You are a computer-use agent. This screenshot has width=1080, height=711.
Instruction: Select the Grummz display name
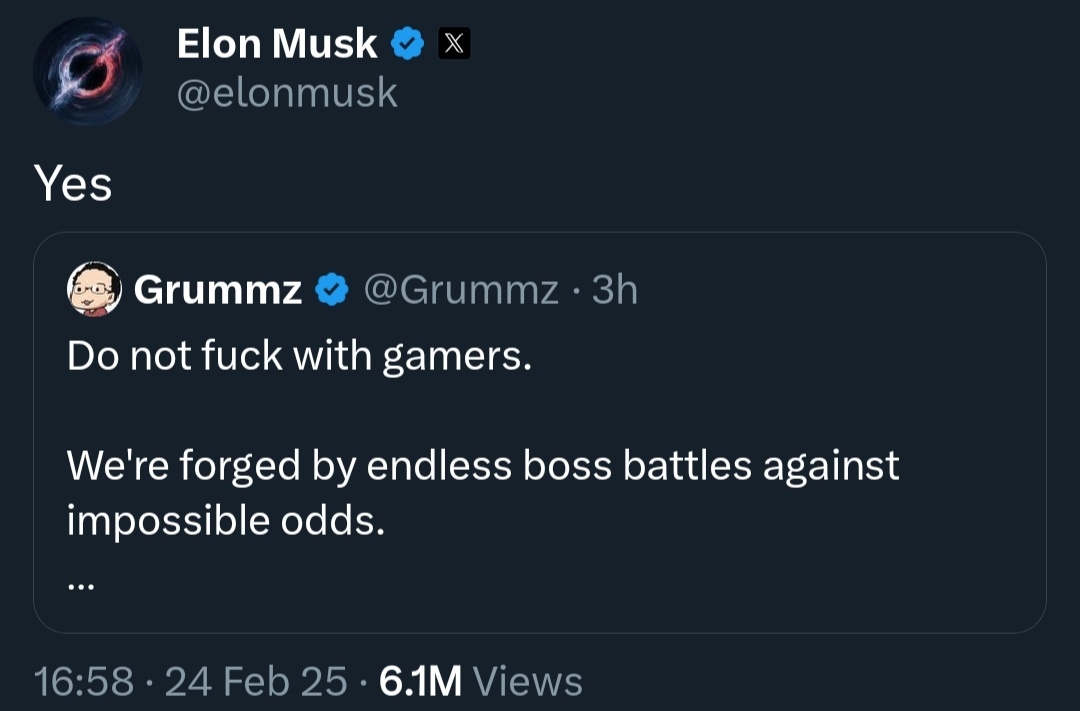pyautogui.click(x=218, y=290)
